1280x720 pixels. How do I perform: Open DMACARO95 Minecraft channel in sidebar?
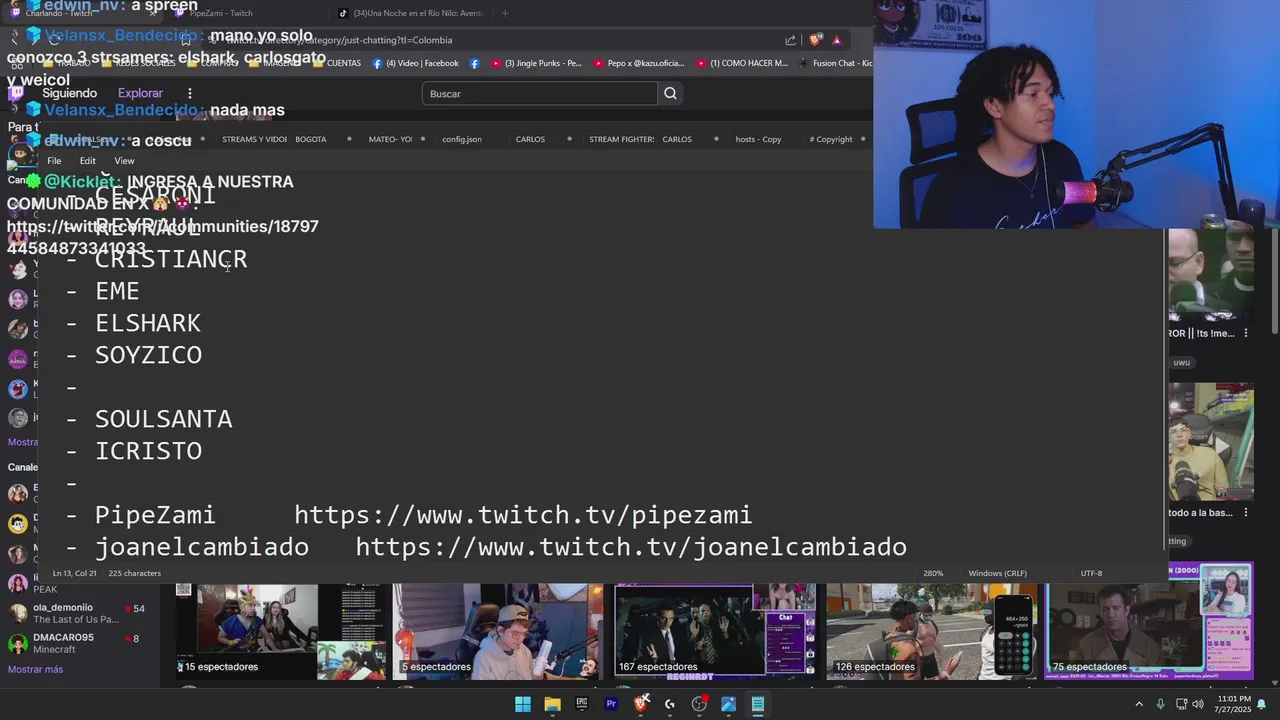pyautogui.click(x=78, y=643)
